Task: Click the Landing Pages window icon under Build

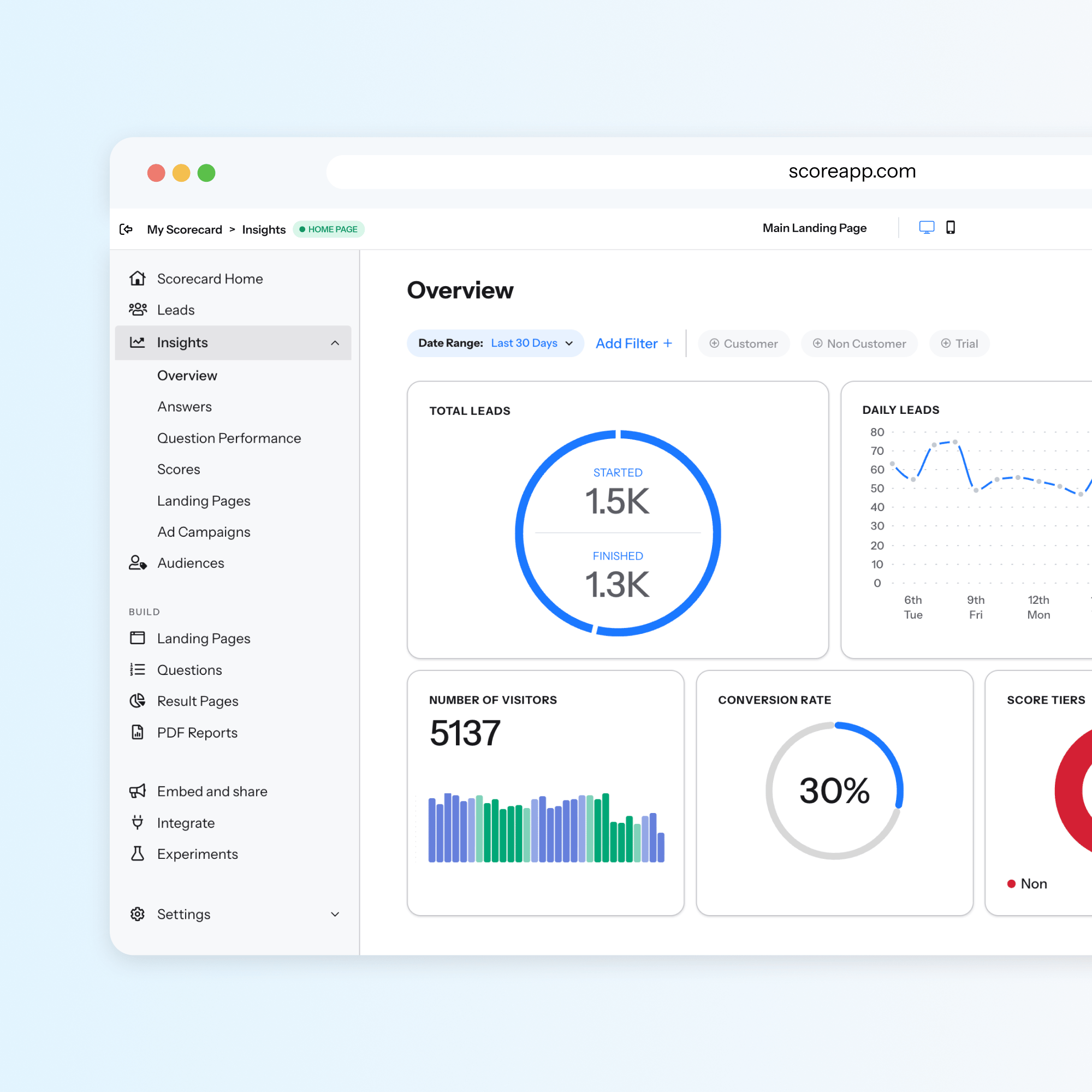Action: pyautogui.click(x=138, y=638)
